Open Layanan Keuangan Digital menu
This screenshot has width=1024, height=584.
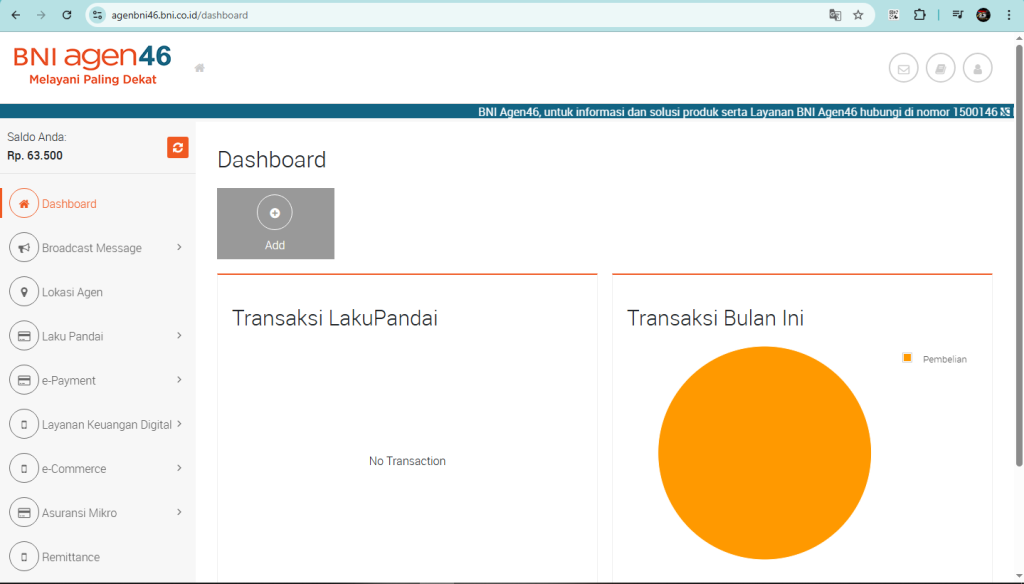tap(106, 424)
